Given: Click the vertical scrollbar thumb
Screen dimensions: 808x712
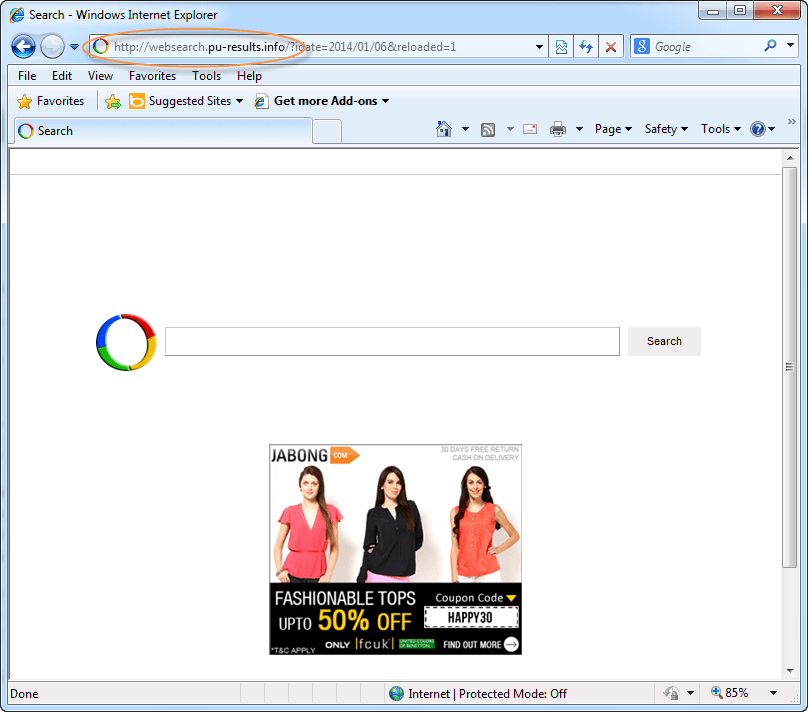Looking at the screenshot, I should (x=789, y=367).
